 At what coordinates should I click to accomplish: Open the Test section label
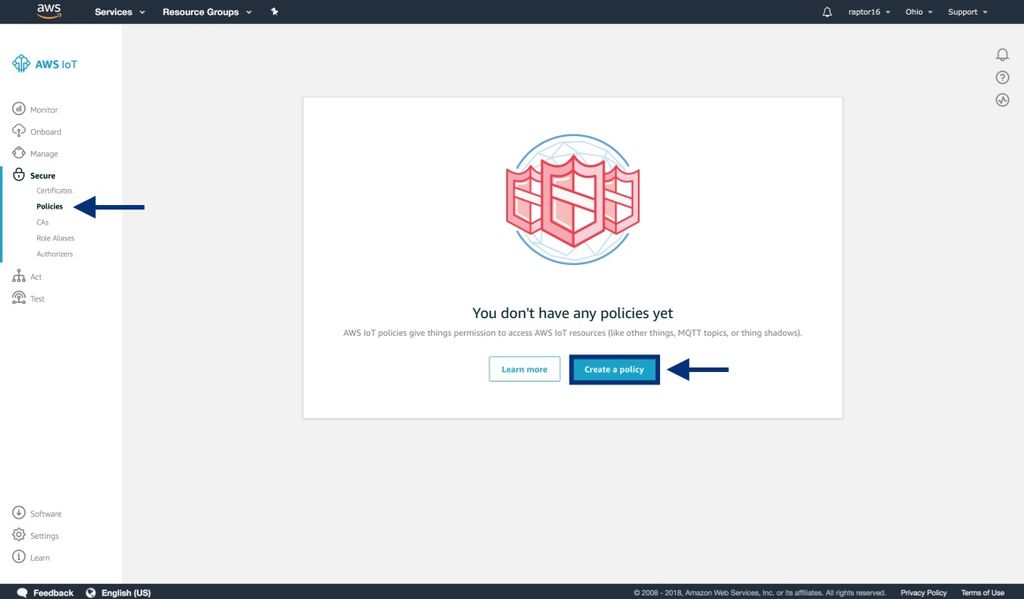click(37, 299)
